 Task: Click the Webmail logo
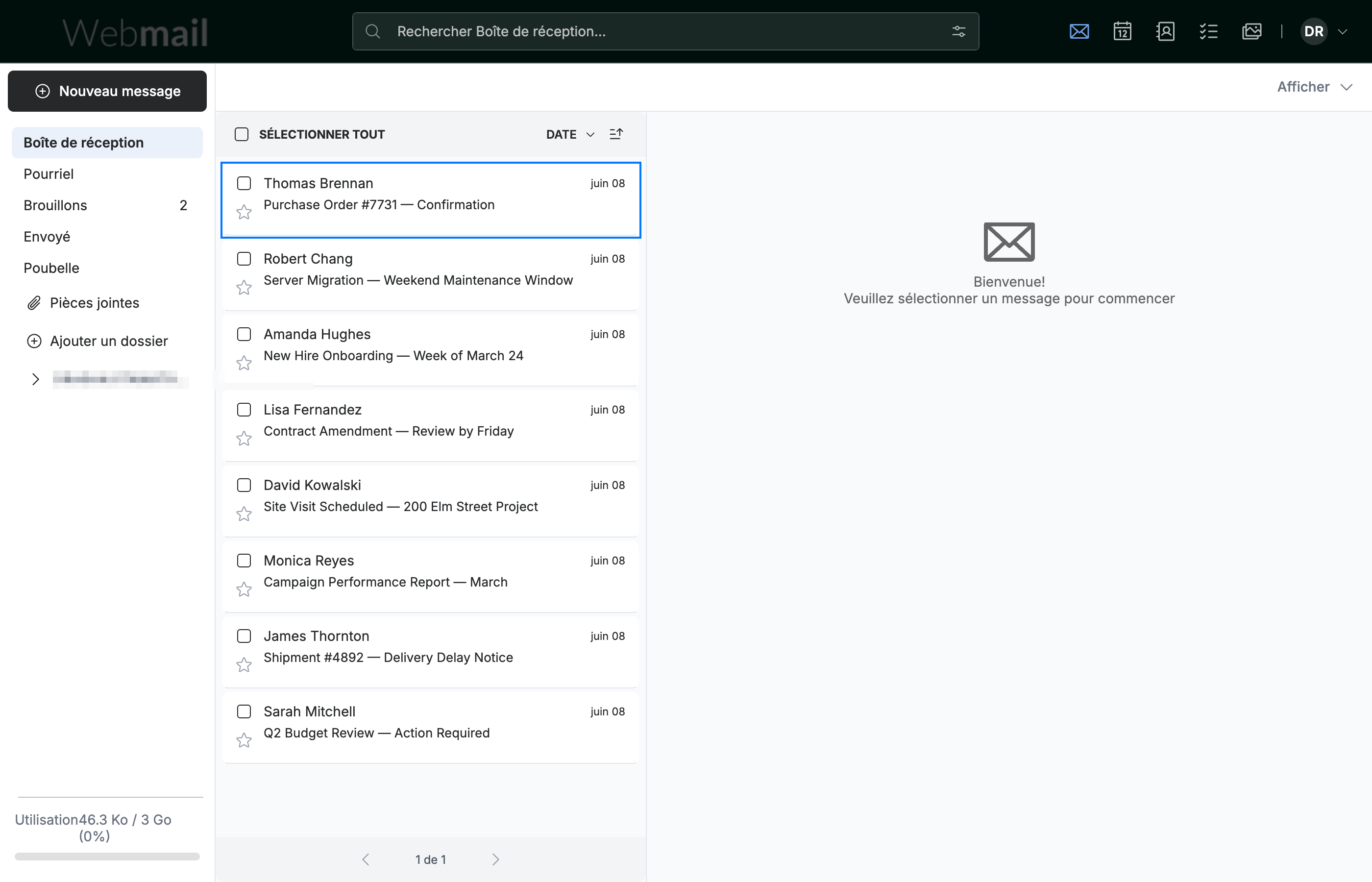tap(135, 32)
